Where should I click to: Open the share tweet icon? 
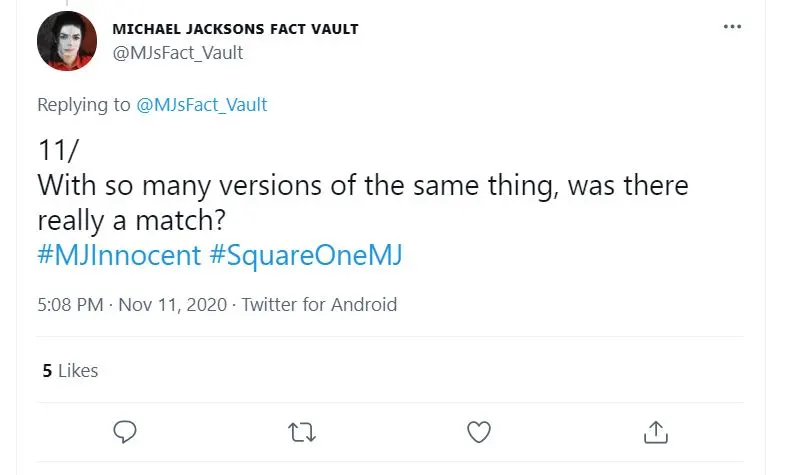tap(656, 431)
